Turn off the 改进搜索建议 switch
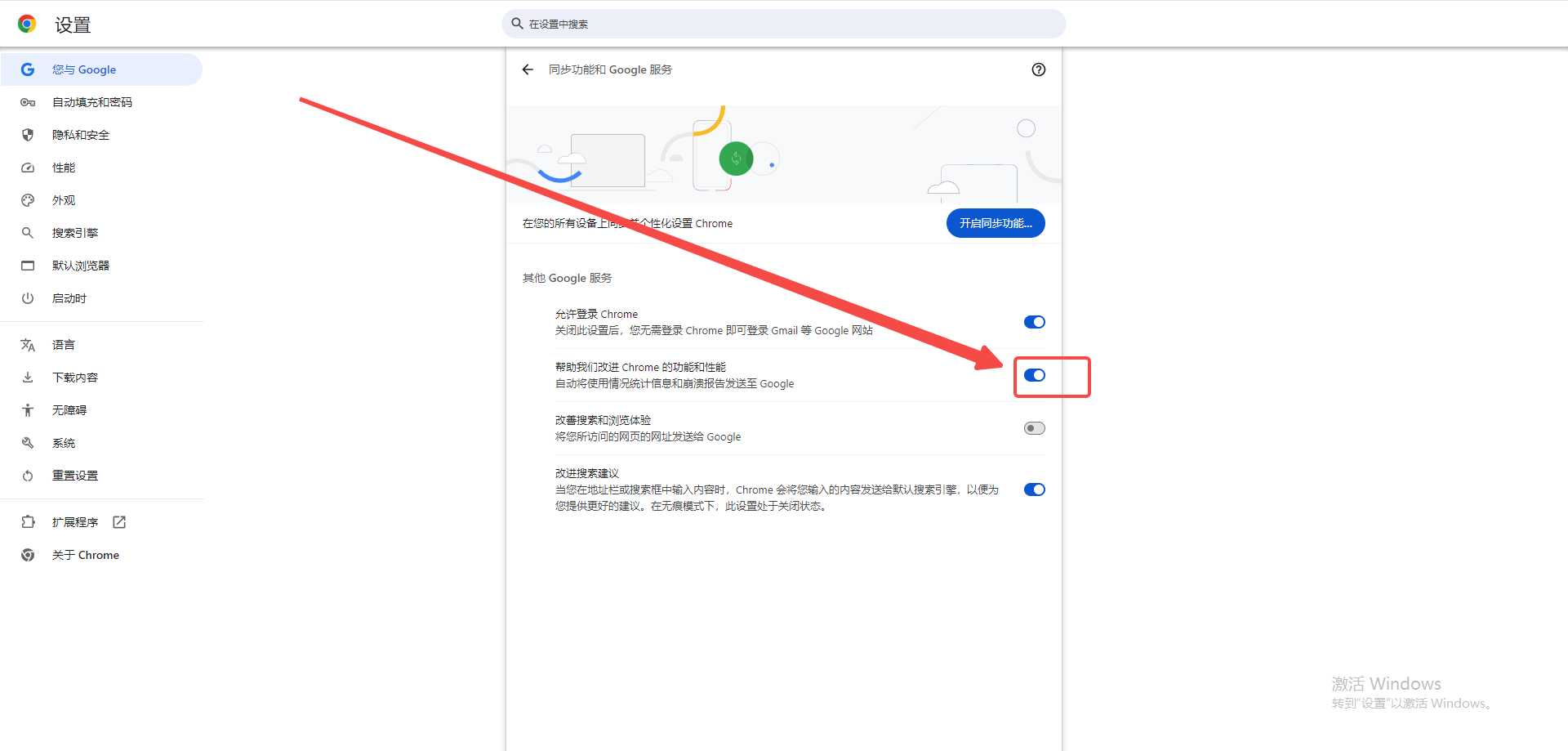The width and height of the screenshot is (1568, 751). click(x=1035, y=489)
